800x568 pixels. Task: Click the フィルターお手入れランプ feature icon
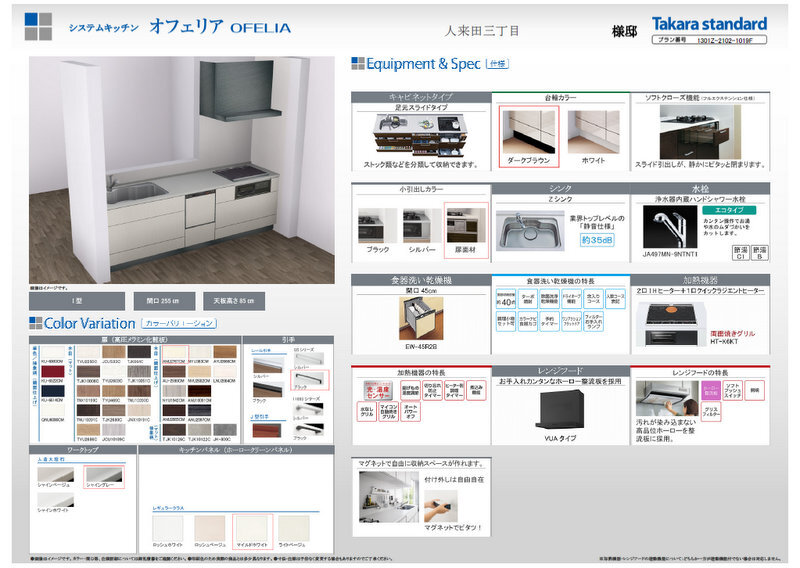[x=593, y=322]
